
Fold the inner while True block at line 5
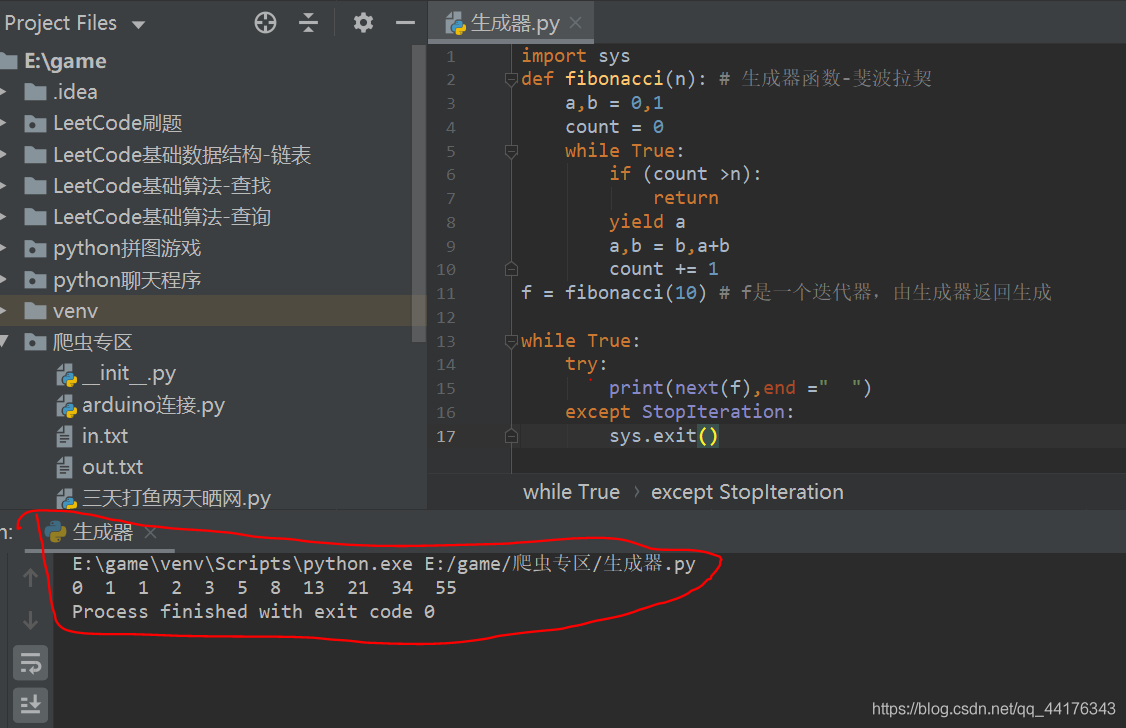point(511,151)
